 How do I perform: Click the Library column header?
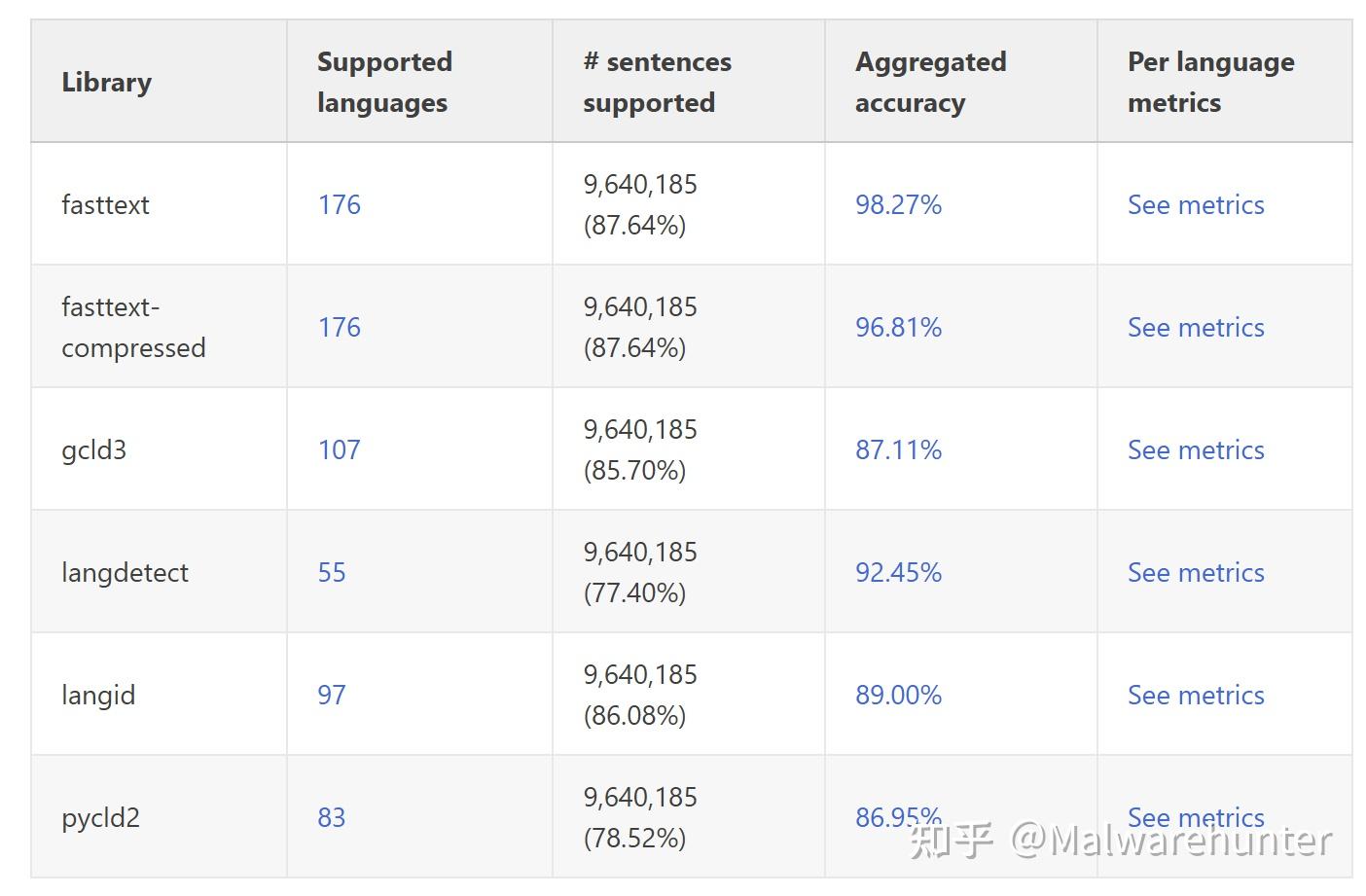pyautogui.click(x=107, y=82)
